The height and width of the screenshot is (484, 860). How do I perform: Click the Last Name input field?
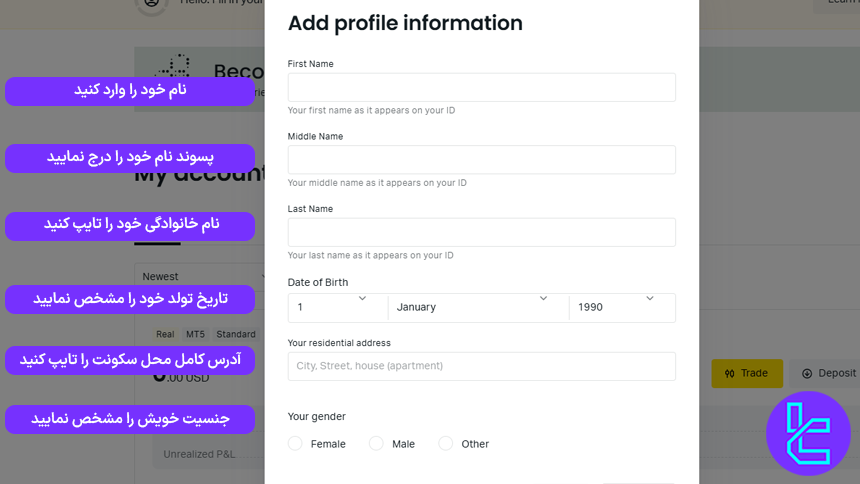(482, 232)
